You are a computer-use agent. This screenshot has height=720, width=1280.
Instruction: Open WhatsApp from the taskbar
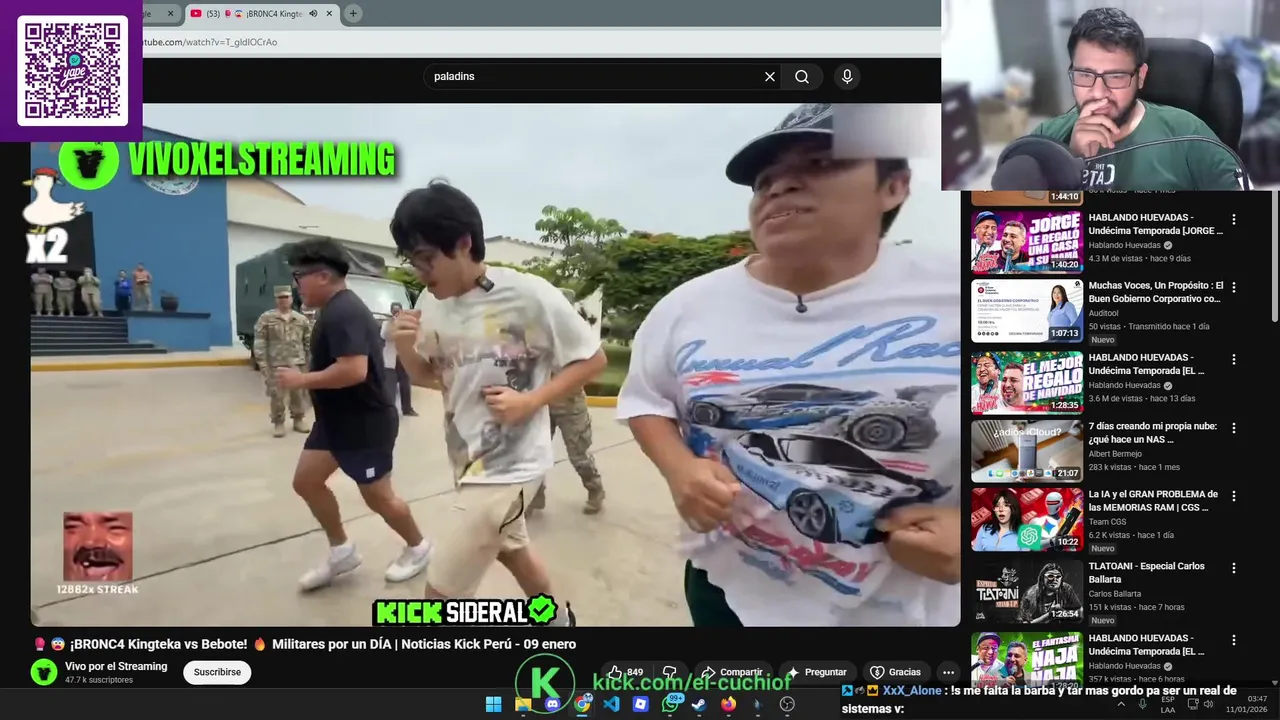tap(670, 704)
